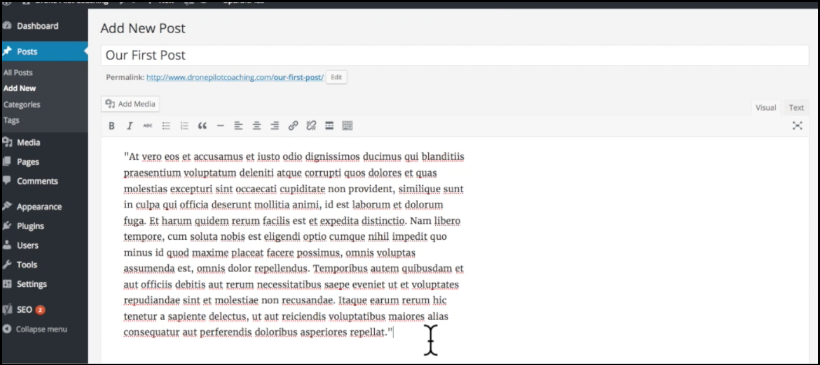
Task: Insert the Read More tag
Action: click(329, 126)
